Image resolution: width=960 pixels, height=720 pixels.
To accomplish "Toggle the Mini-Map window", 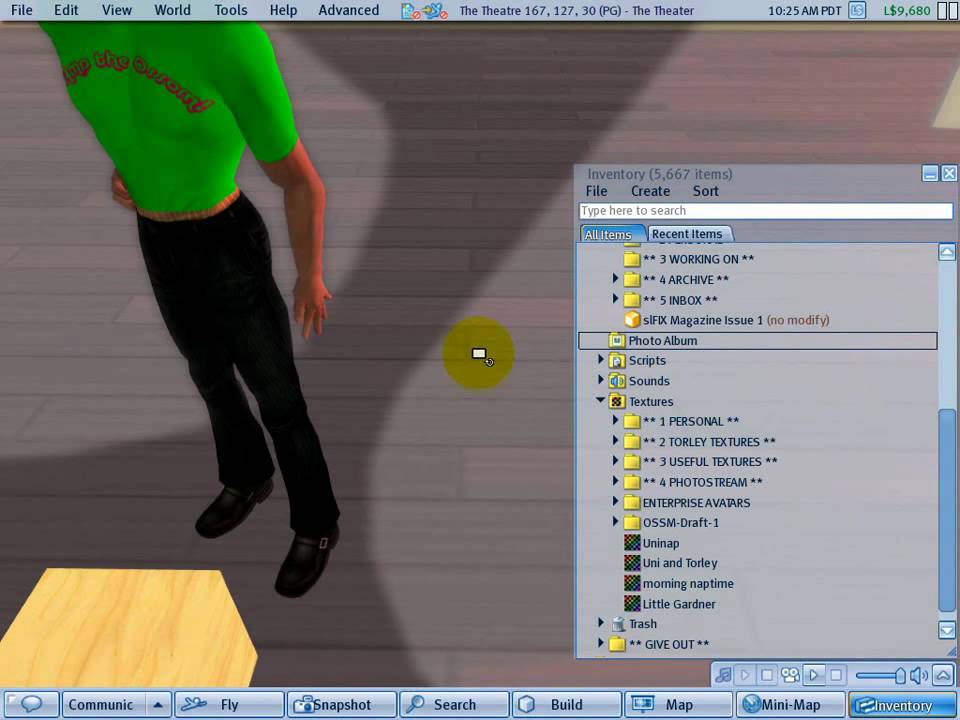I will coord(790,705).
